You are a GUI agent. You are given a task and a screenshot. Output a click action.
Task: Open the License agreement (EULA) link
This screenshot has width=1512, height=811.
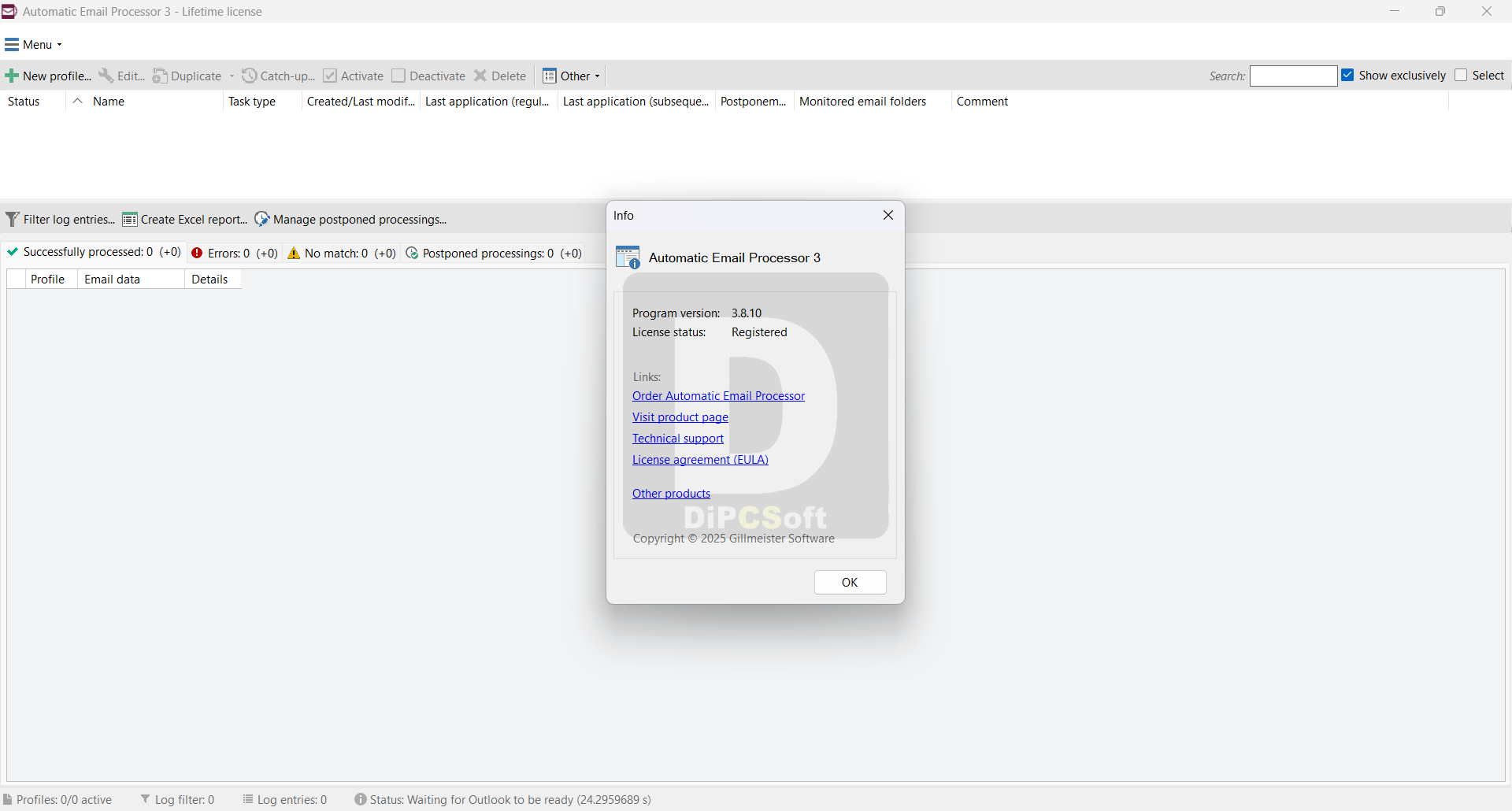(x=700, y=460)
